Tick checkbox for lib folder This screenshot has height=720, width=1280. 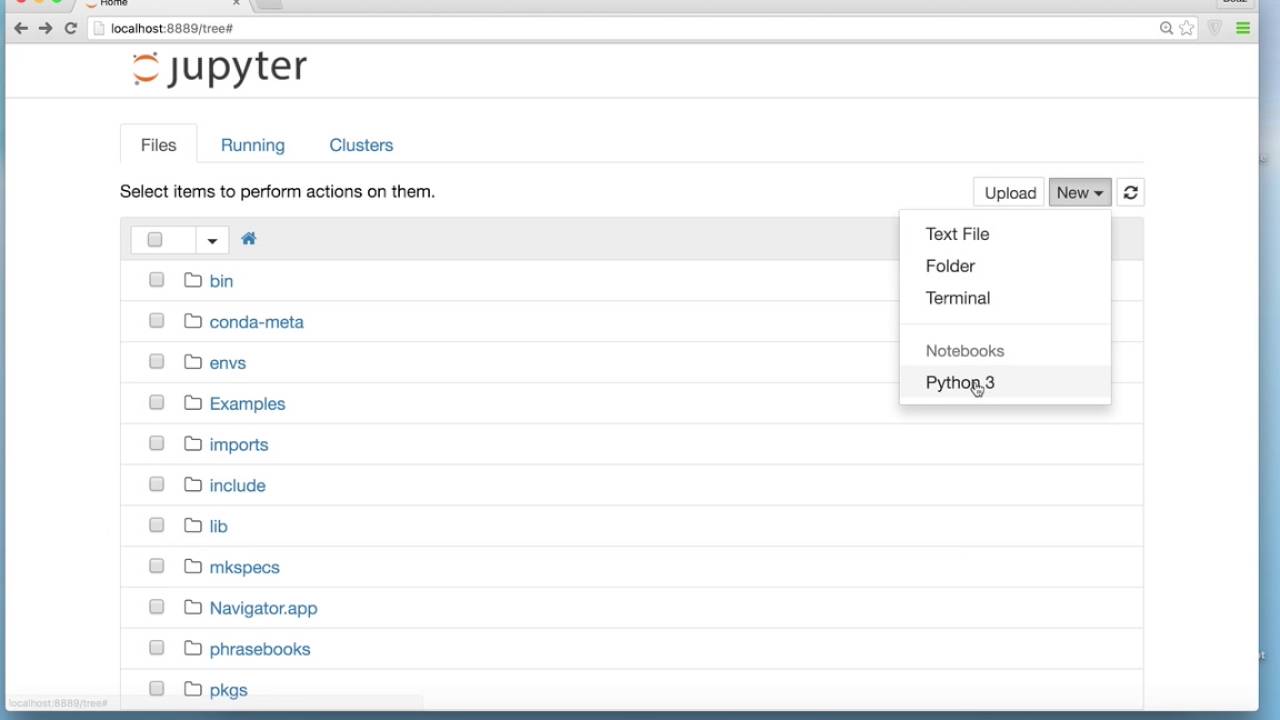coord(157,526)
